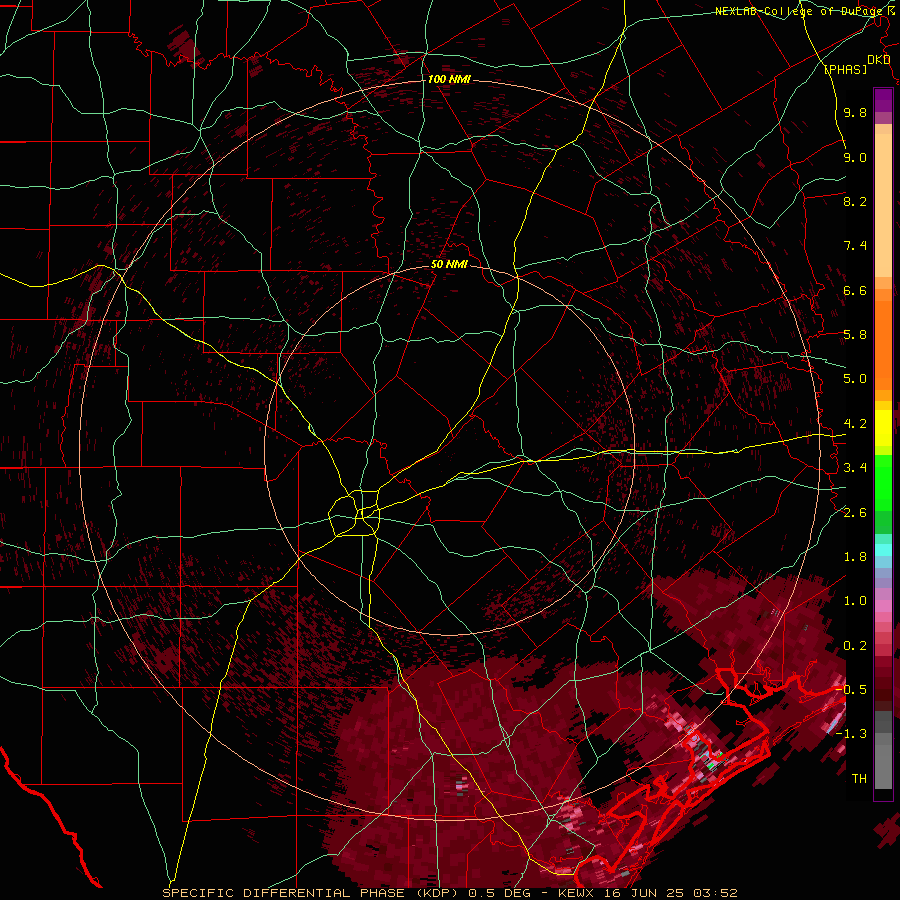Click the 7.4 scale label
The image size is (900, 900).
[x=855, y=246]
